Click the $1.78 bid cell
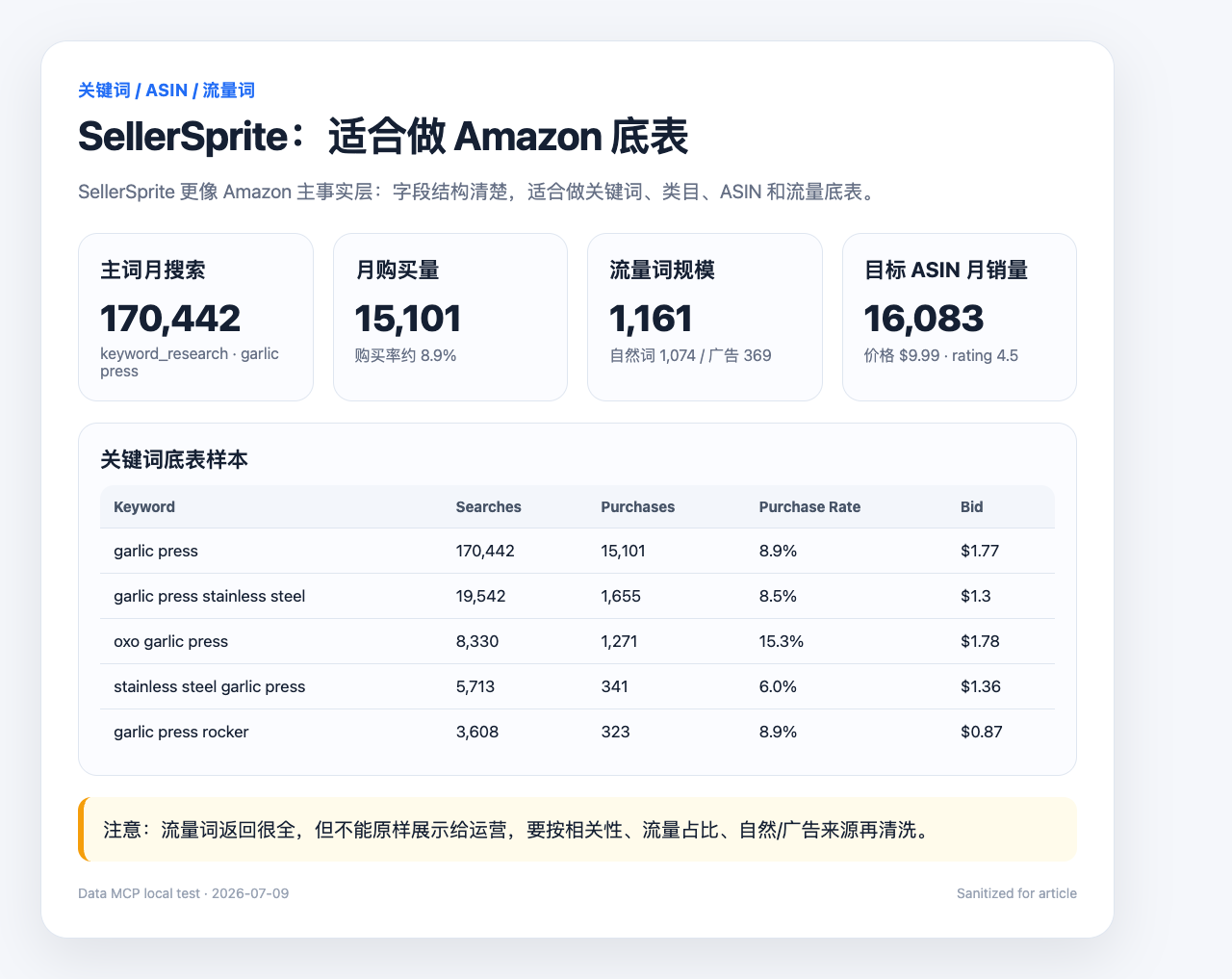The image size is (1232, 979). 981,642
